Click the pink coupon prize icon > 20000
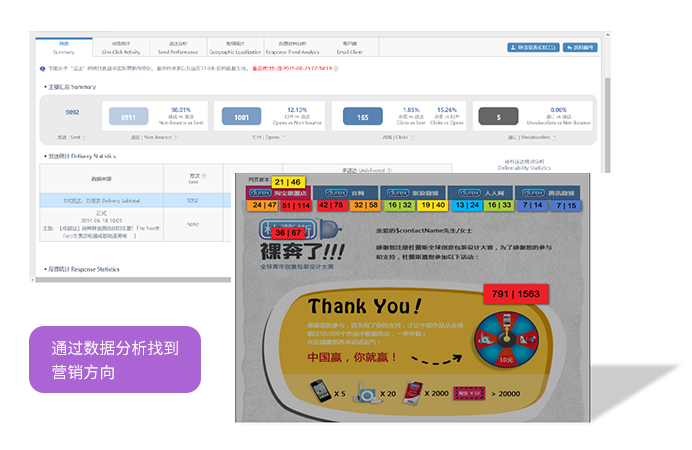Viewport: 692px width, 450px height. (469, 393)
